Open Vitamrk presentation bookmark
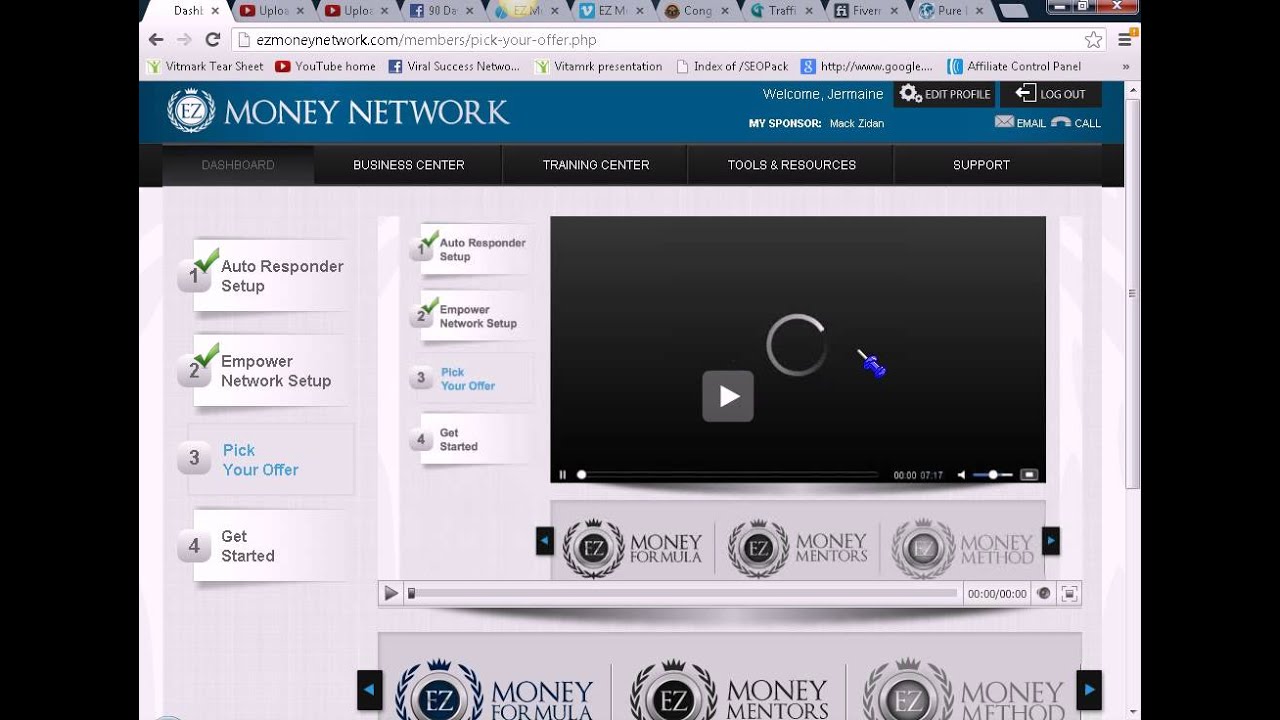 click(598, 66)
